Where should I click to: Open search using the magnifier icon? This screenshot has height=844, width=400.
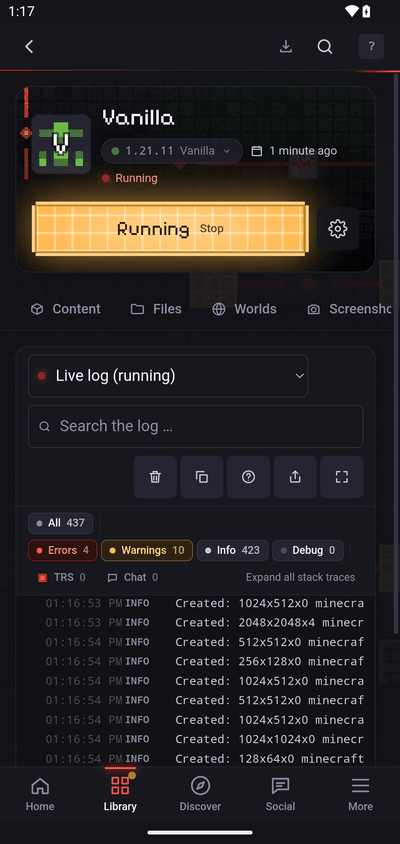[x=325, y=47]
